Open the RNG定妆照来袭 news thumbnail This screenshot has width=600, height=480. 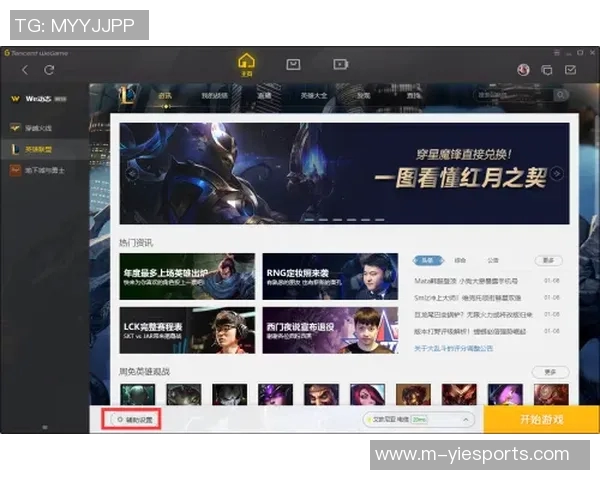click(316, 276)
